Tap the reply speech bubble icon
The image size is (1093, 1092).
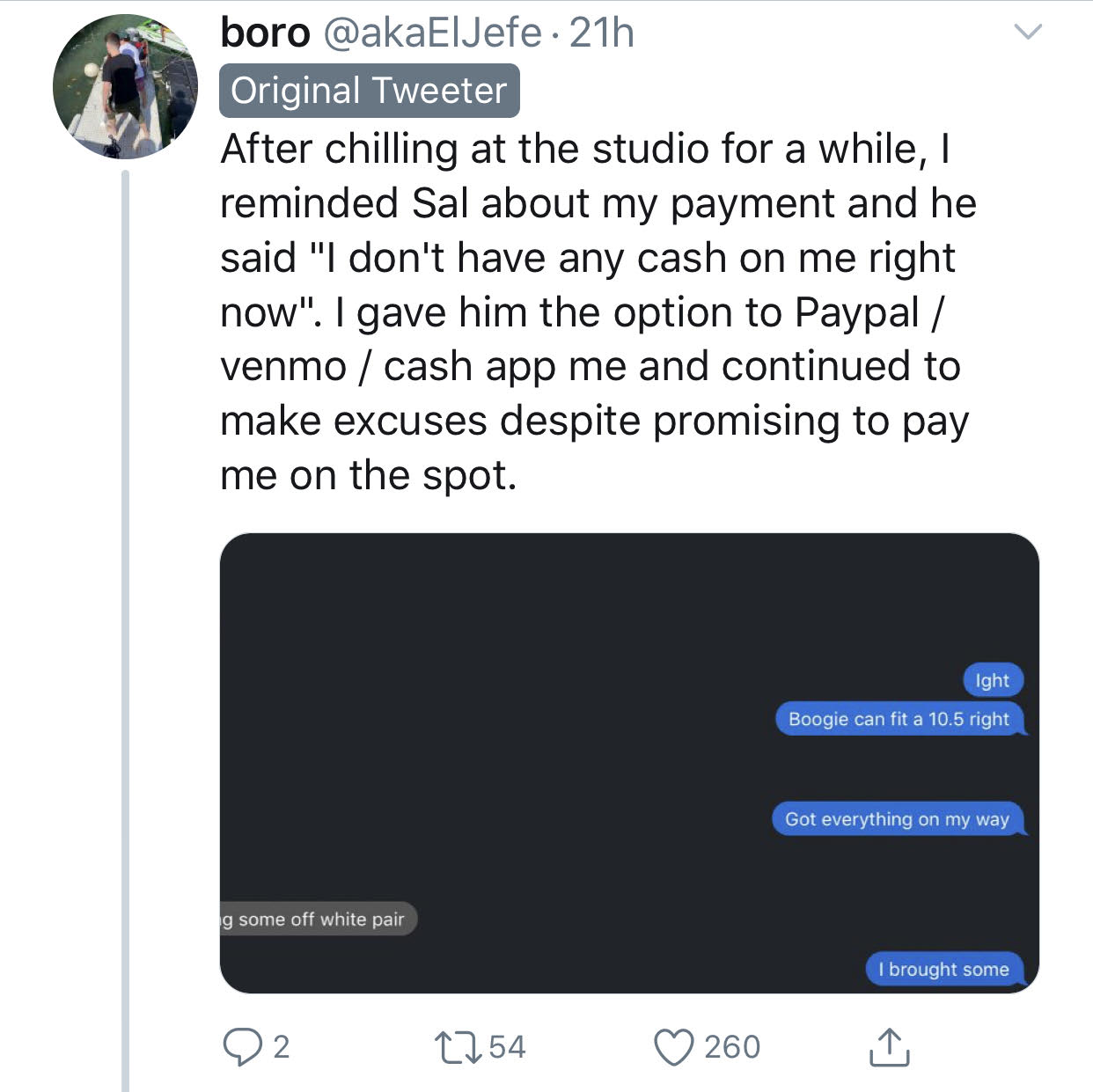242,1047
